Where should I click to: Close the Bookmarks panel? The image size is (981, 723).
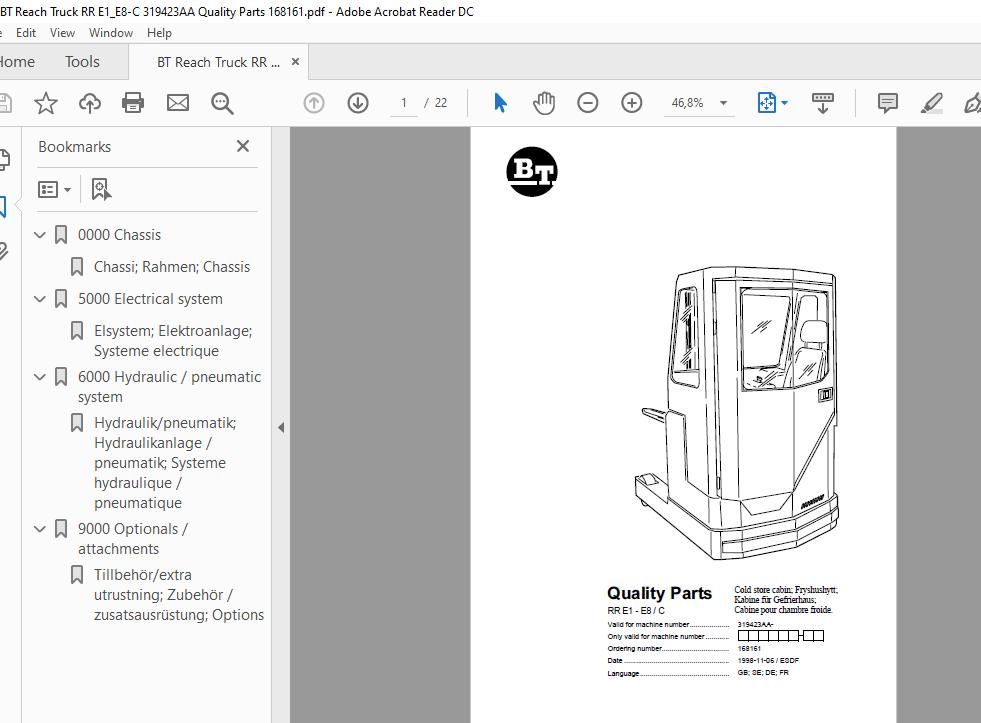(243, 146)
